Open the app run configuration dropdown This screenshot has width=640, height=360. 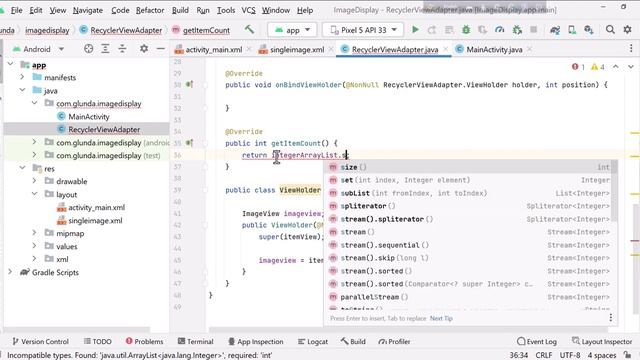(292, 30)
